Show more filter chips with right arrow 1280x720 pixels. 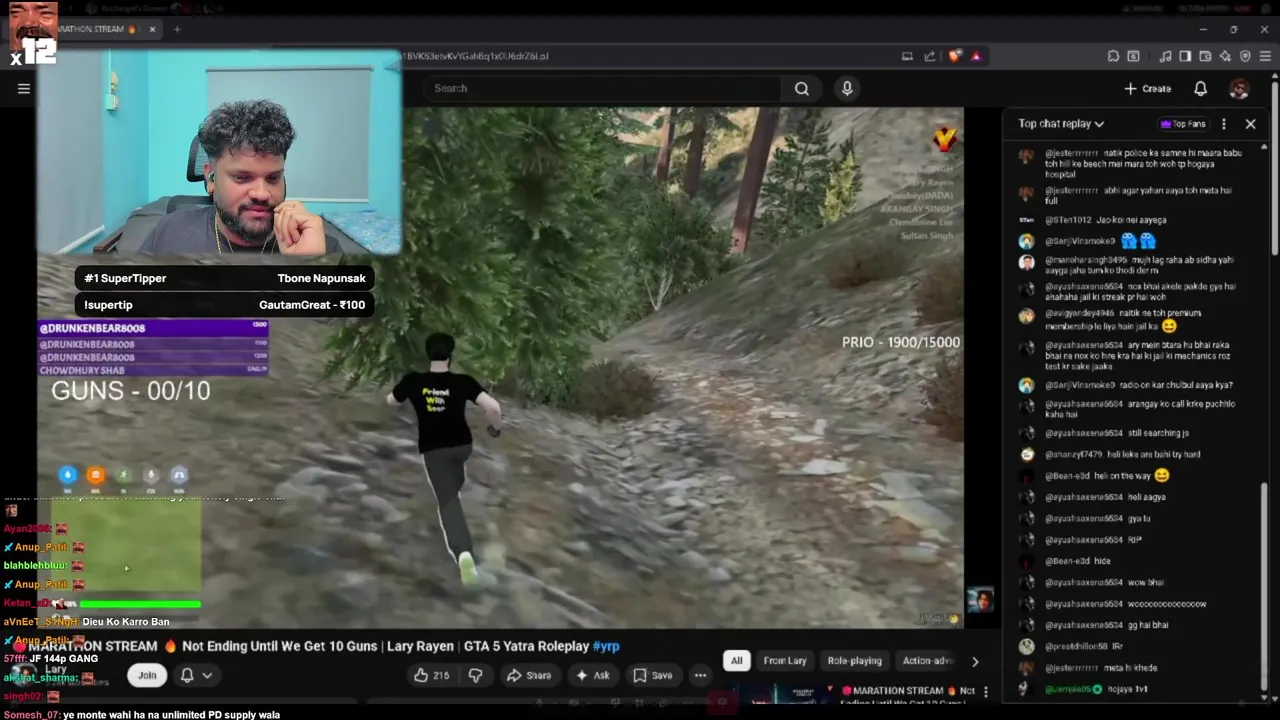[x=975, y=661]
